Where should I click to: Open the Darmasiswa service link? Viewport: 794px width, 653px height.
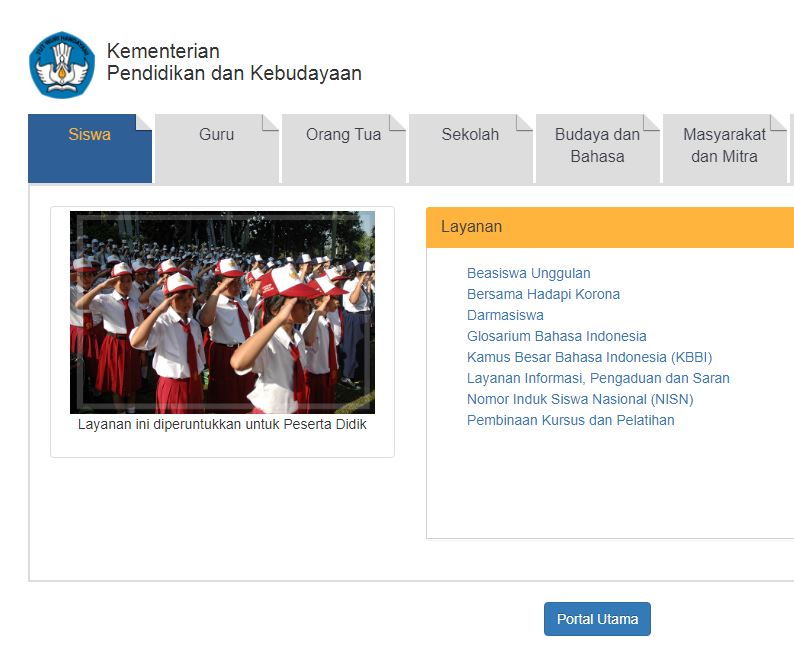click(x=505, y=315)
